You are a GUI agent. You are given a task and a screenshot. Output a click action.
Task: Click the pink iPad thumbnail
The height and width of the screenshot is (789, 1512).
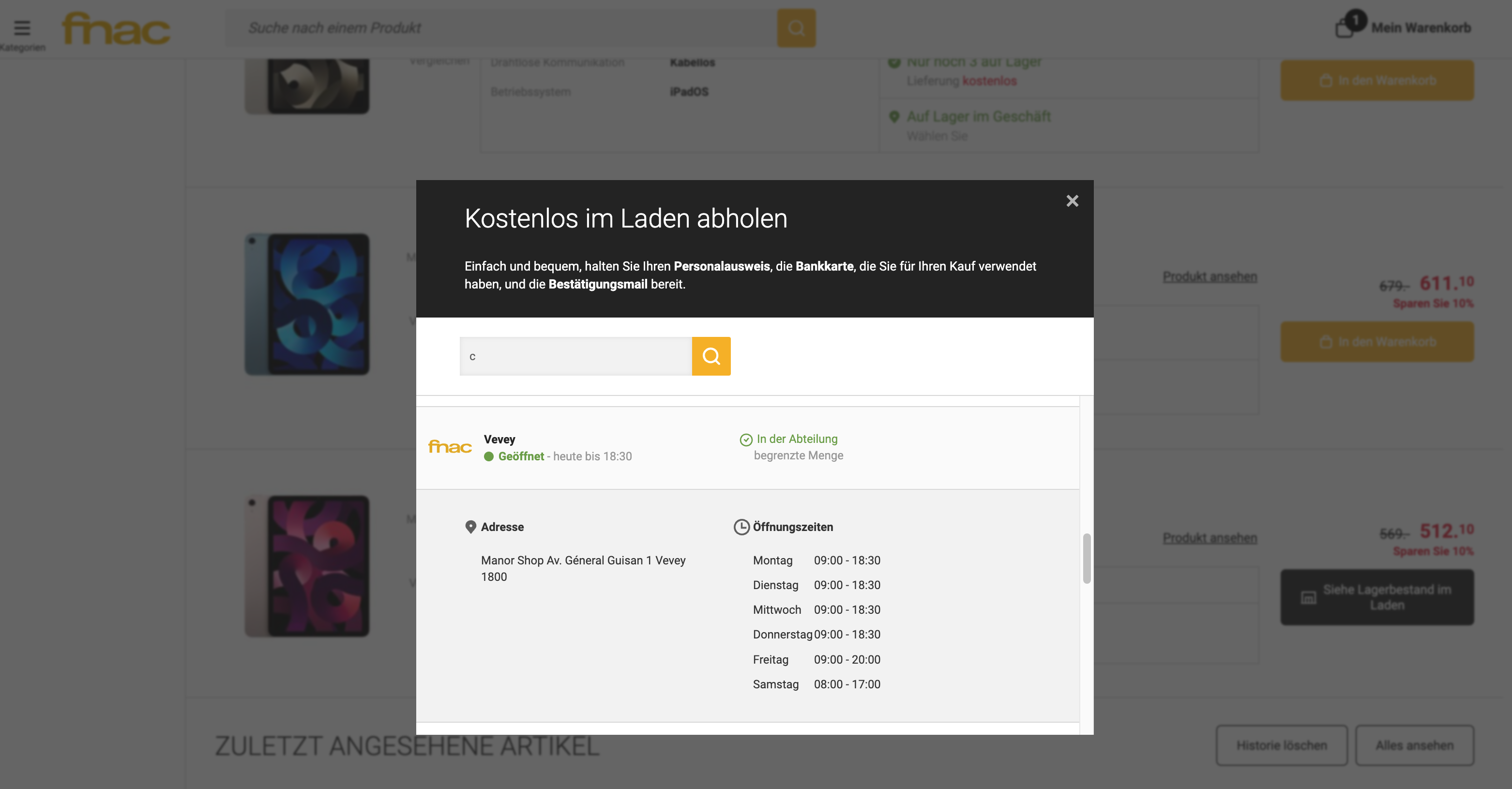(307, 565)
